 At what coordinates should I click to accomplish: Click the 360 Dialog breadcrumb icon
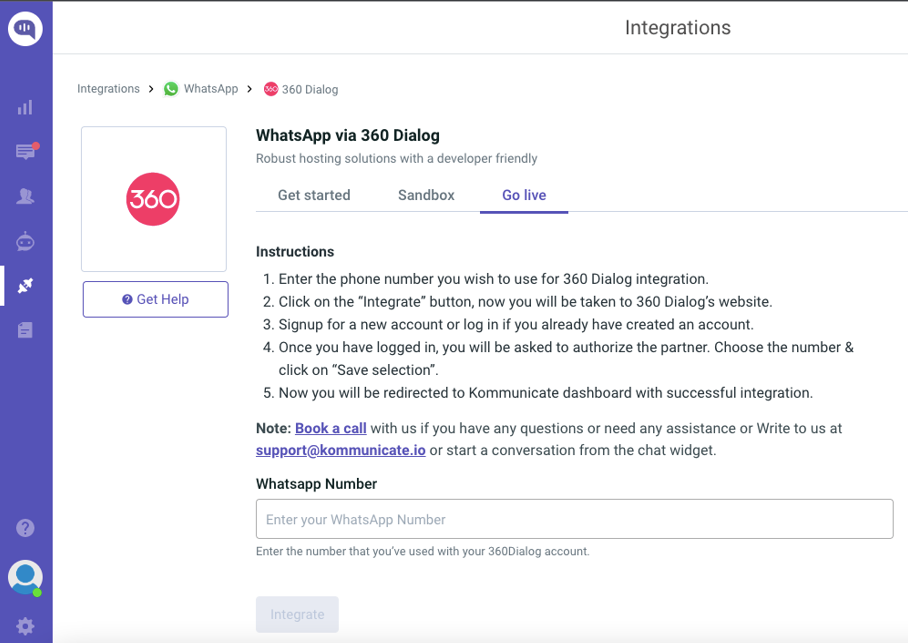pos(270,89)
